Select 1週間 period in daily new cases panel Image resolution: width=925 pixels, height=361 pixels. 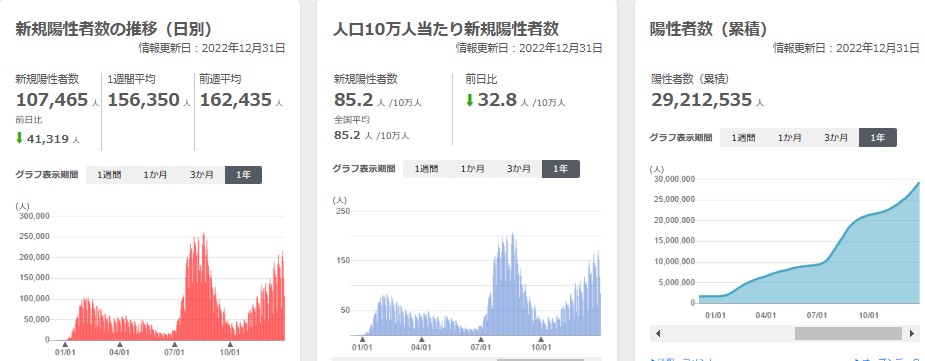109,175
